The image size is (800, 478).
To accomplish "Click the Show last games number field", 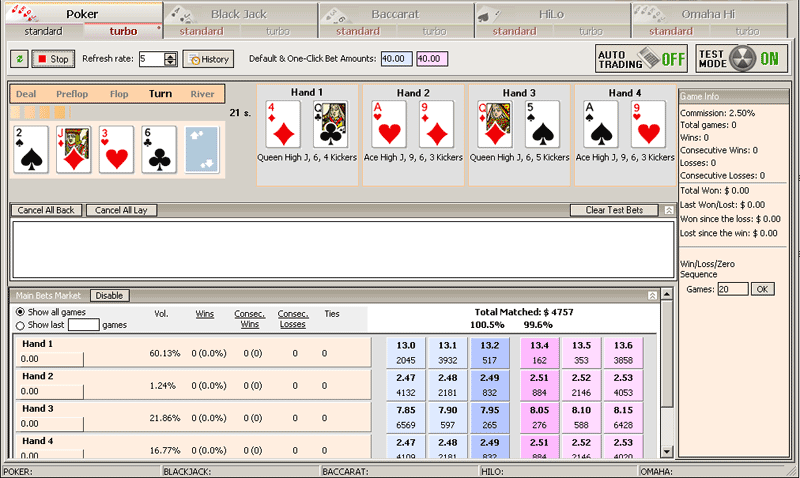I will pos(84,325).
